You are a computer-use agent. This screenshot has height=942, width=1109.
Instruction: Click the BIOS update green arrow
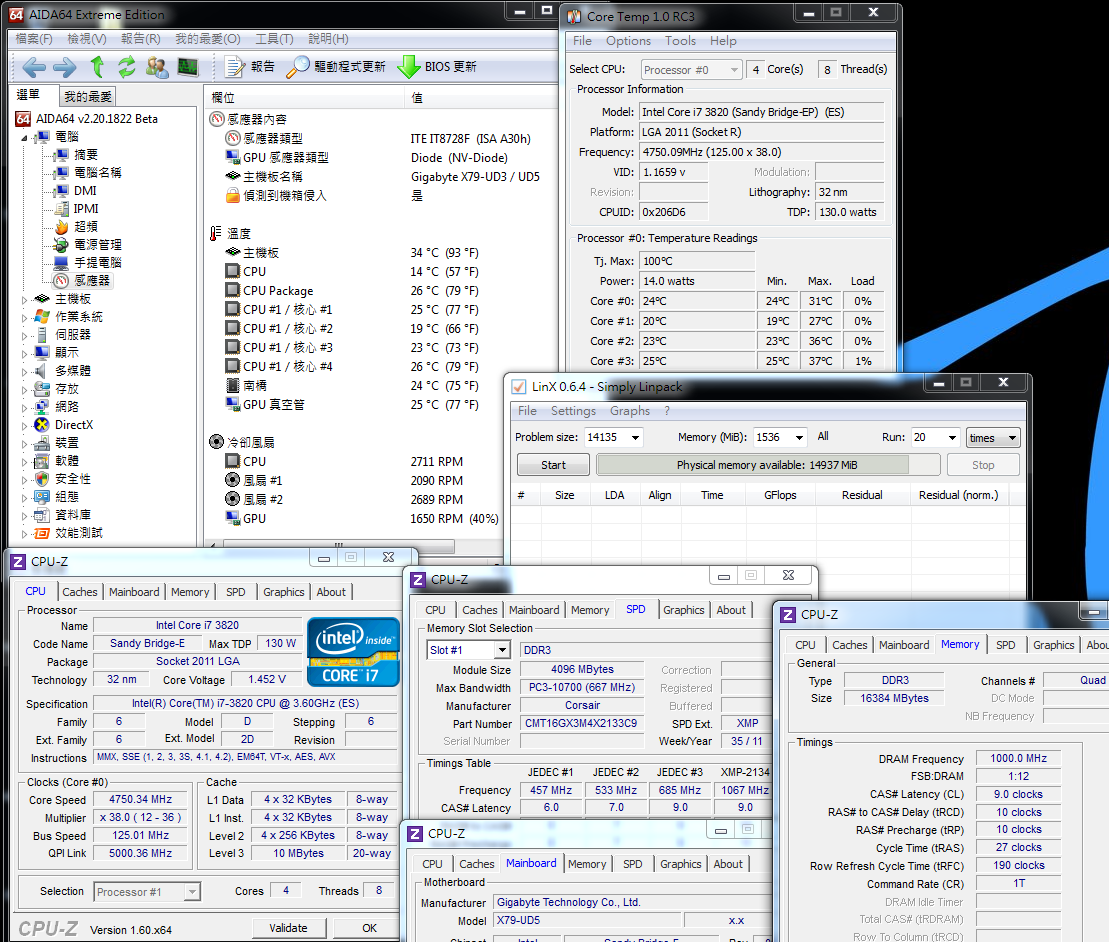coord(409,67)
